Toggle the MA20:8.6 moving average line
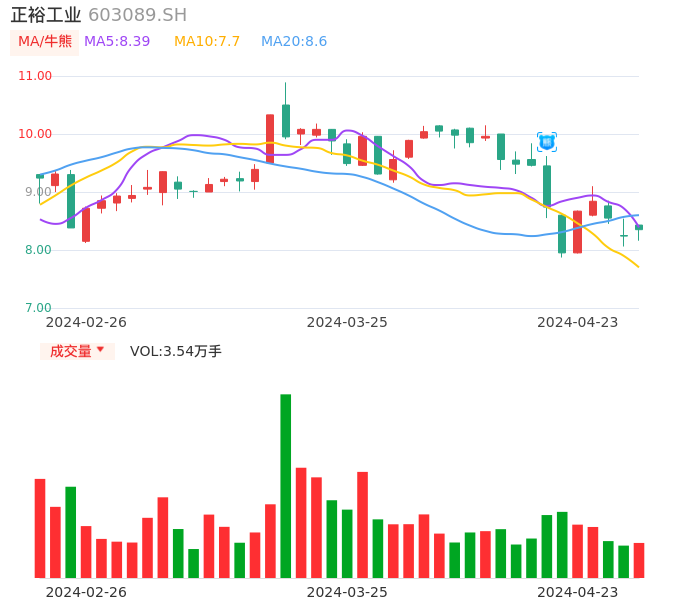The width and height of the screenshot is (686, 606). (294, 42)
